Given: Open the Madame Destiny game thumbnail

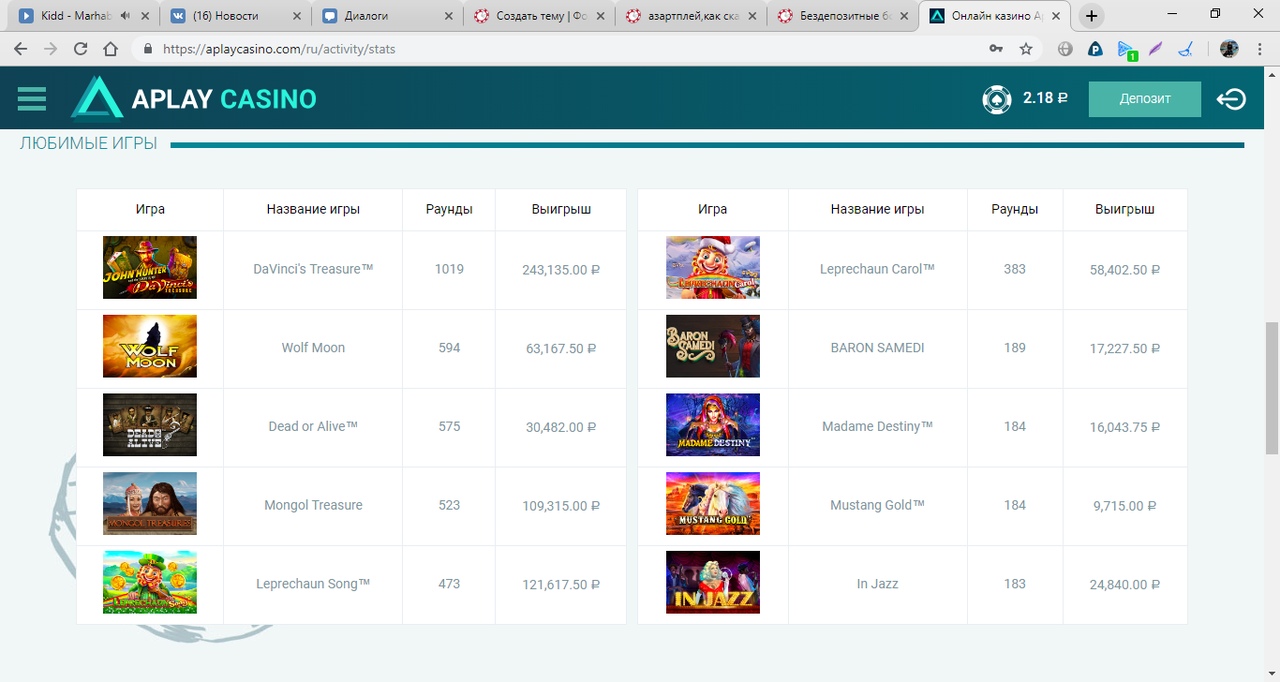Looking at the screenshot, I should (713, 425).
